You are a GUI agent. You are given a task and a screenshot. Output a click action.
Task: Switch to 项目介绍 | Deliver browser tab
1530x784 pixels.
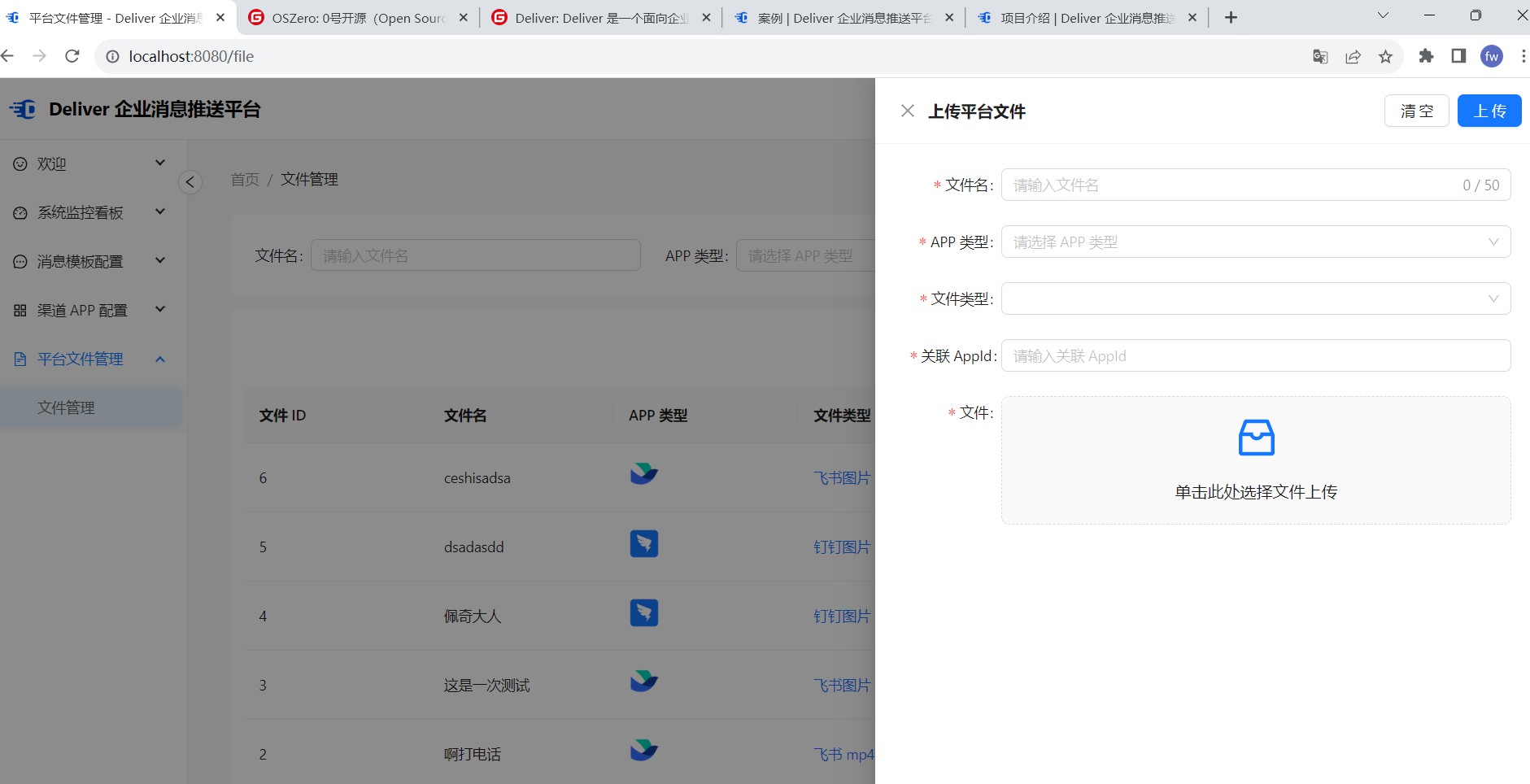pos(1087,17)
